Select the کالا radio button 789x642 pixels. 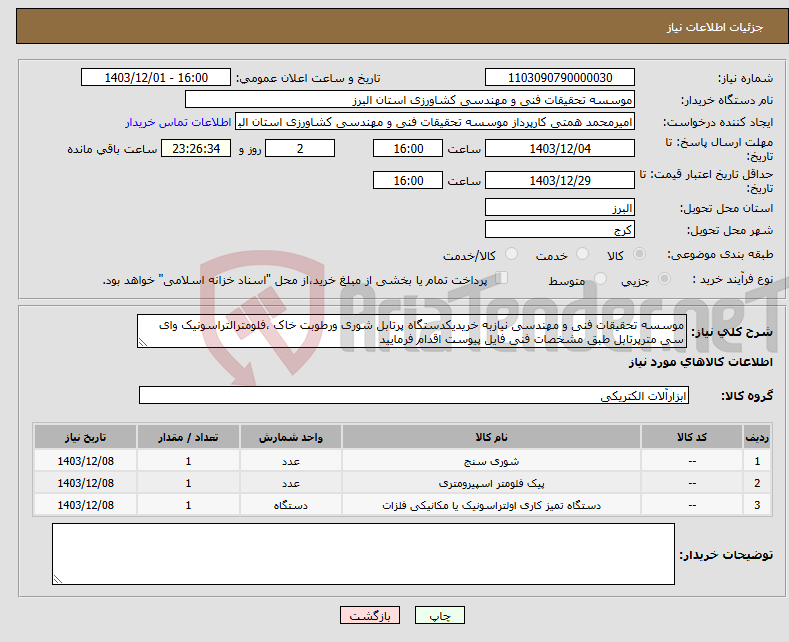coord(639,254)
